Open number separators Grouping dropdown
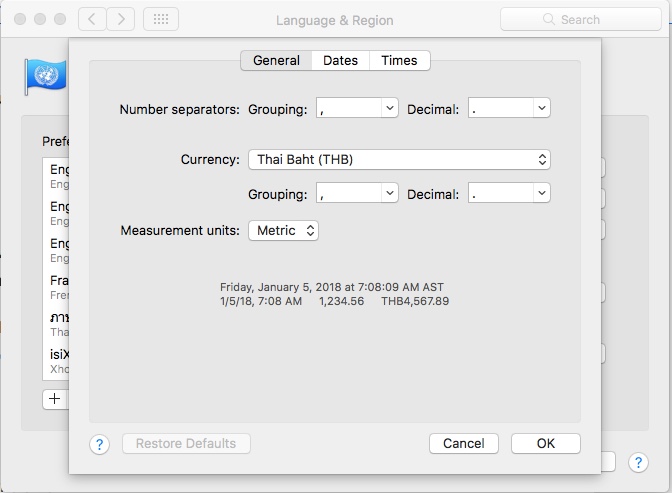Viewport: 672px width, 493px height. pyautogui.click(x=357, y=108)
